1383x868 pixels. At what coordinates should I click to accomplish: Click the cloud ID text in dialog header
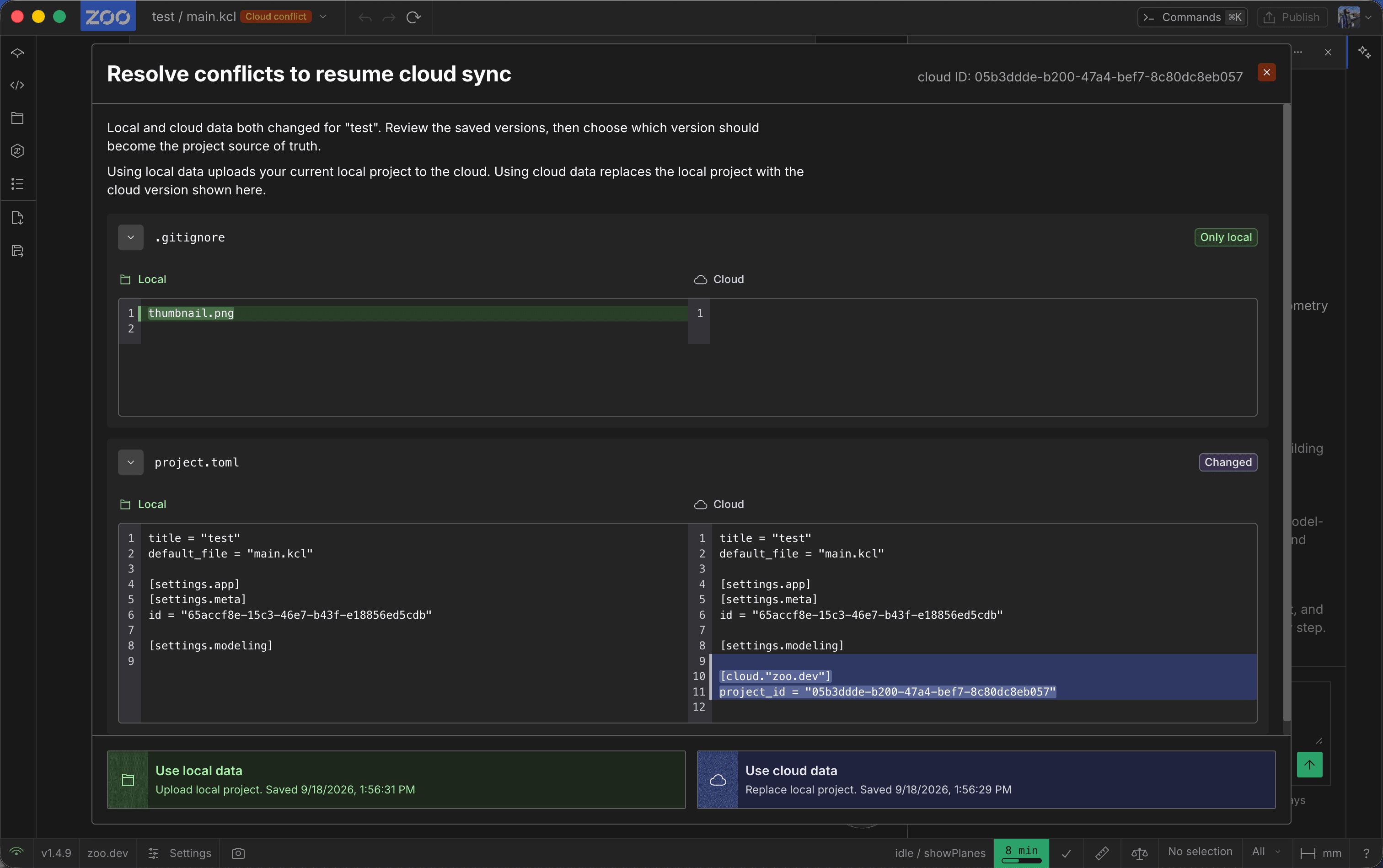click(1080, 77)
